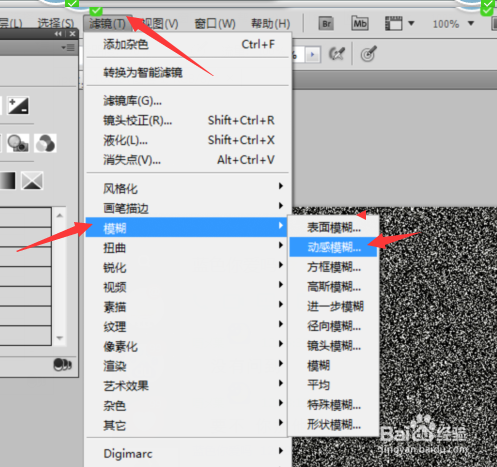Choose 特殊模糊... smart blur

tap(333, 405)
